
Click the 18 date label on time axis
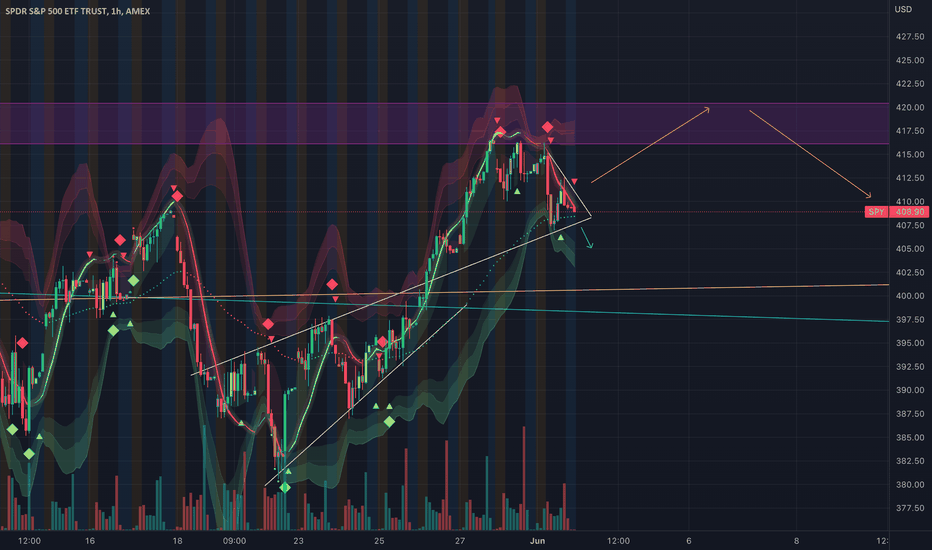(x=177, y=540)
